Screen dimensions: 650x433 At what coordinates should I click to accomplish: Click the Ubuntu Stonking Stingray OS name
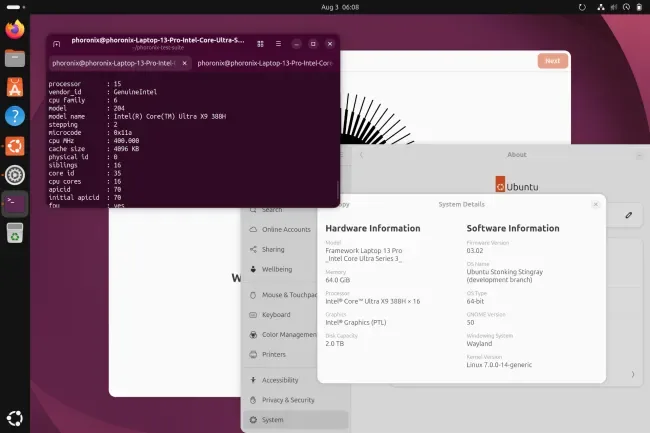click(x=504, y=276)
